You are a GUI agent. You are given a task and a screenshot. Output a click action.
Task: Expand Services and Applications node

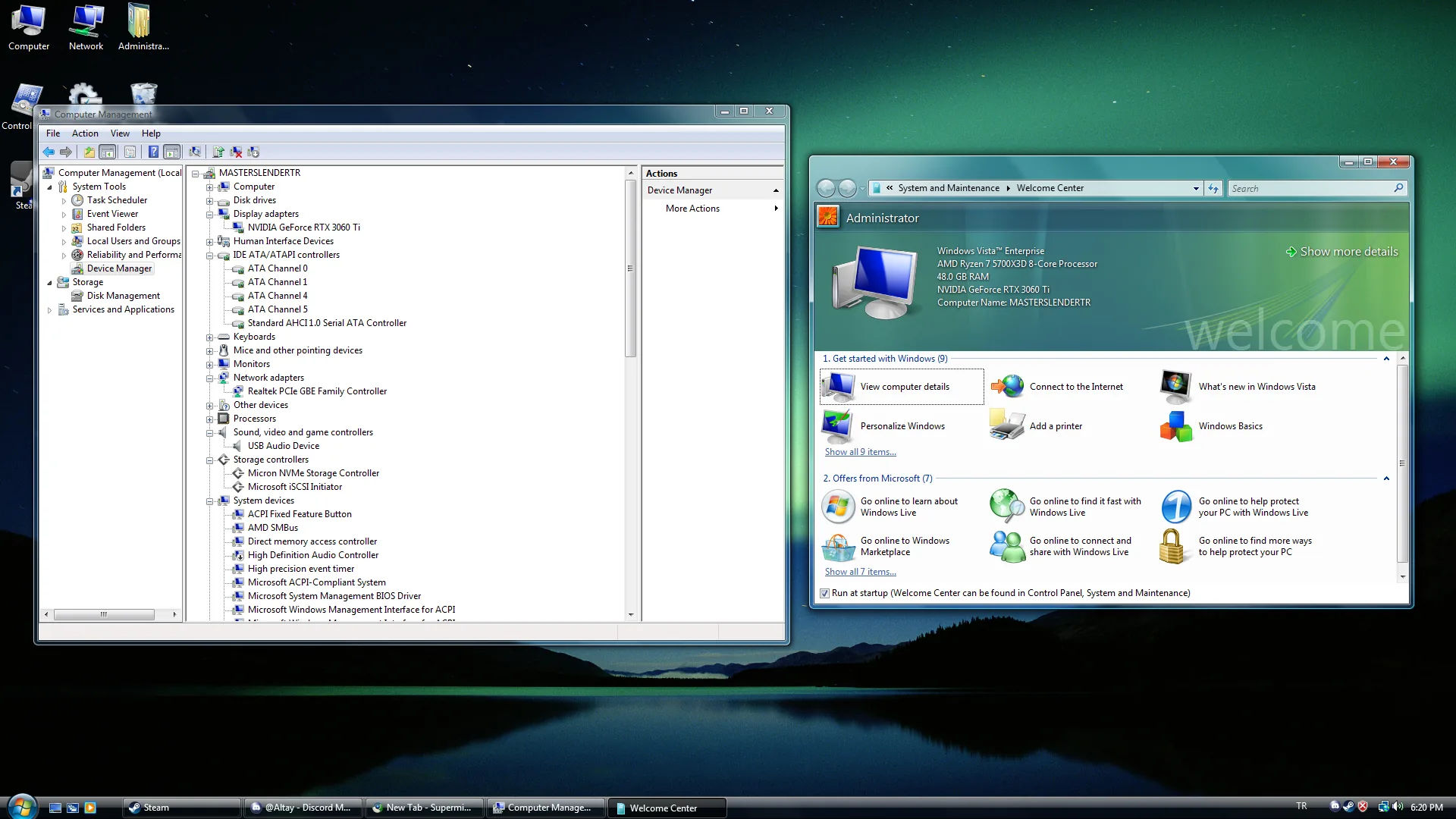tap(50, 309)
